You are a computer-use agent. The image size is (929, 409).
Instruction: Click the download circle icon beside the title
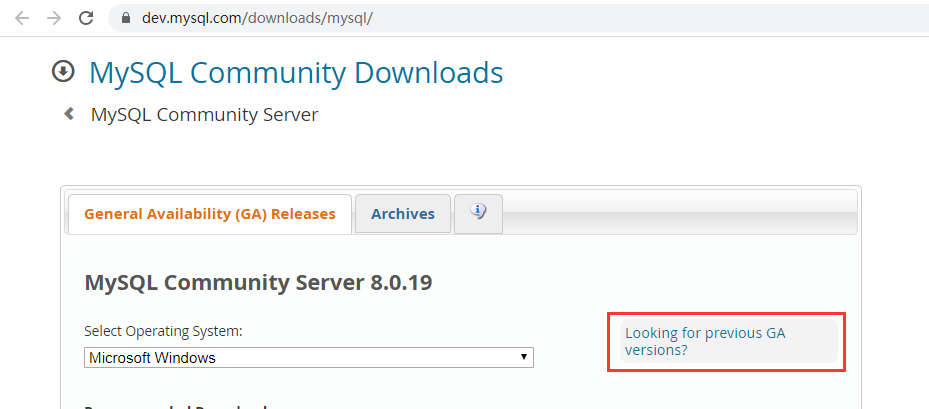pos(63,72)
